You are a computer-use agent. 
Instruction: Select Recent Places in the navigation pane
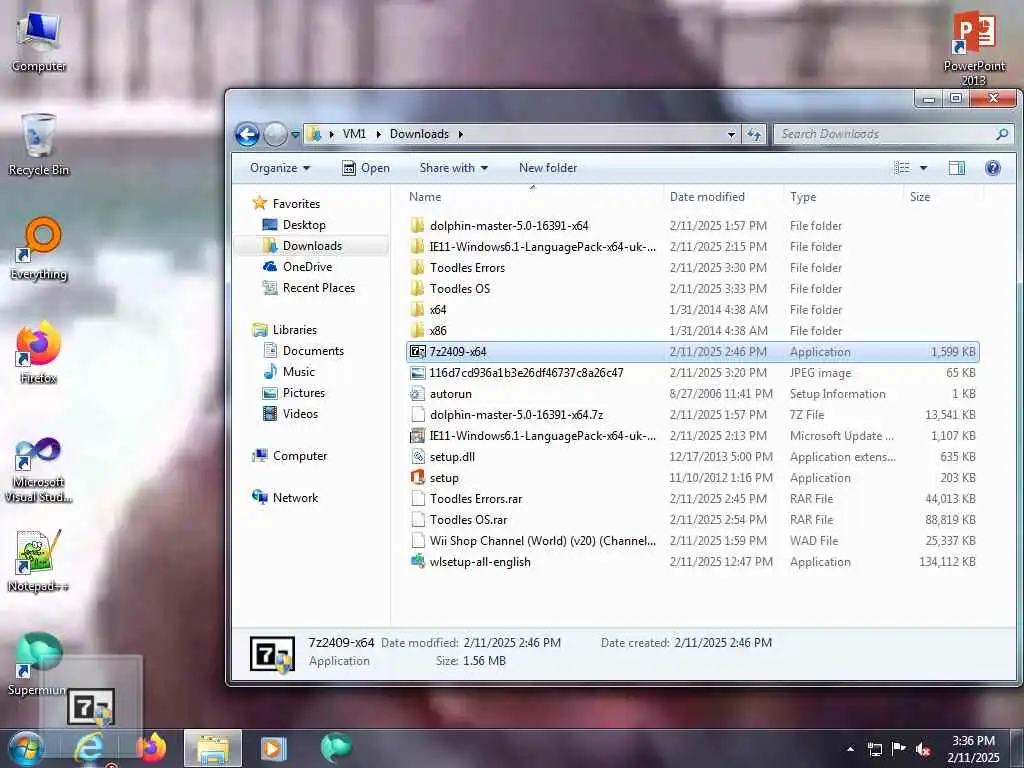309,287
